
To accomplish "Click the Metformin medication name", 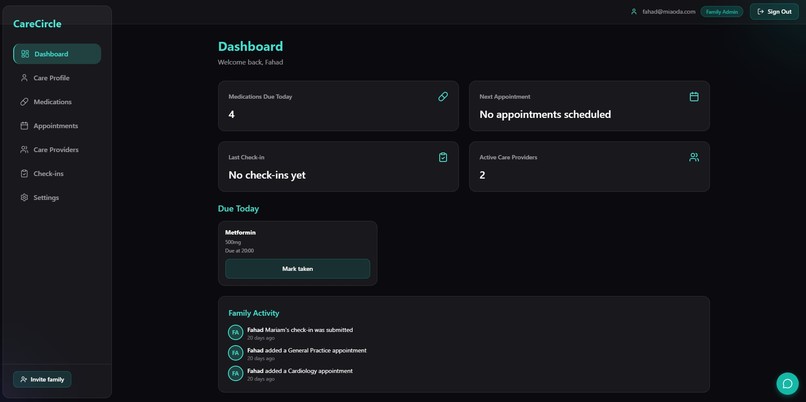I will 241,232.
